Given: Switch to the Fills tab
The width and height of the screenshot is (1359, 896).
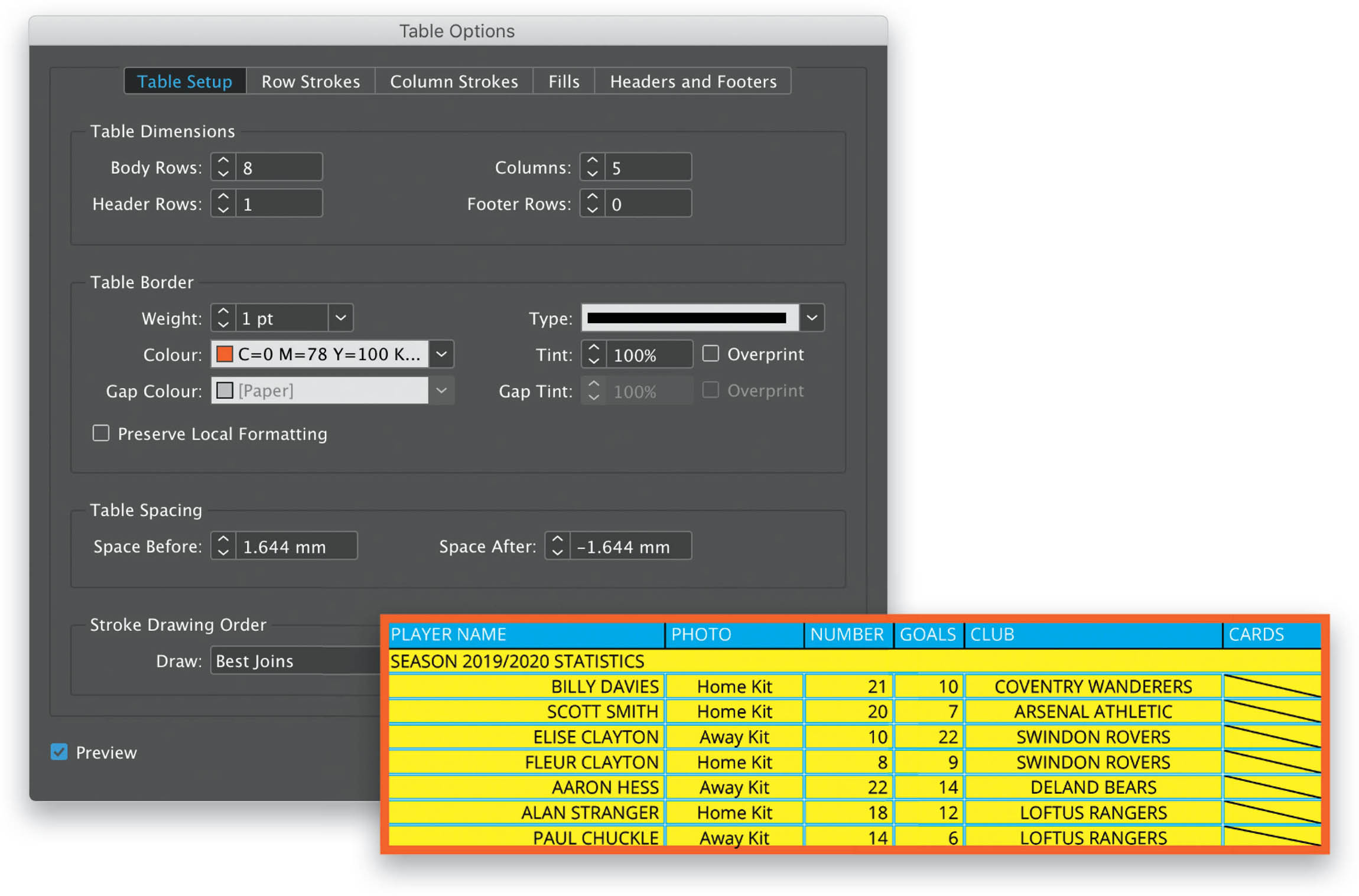Looking at the screenshot, I should (x=563, y=81).
